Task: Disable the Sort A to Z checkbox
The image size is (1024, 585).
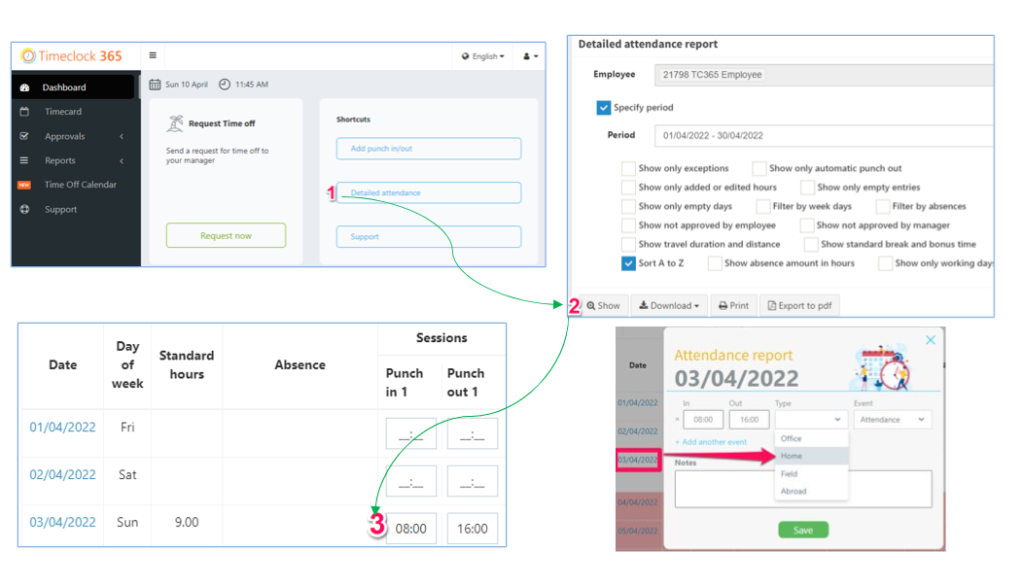Action: pyautogui.click(x=627, y=264)
